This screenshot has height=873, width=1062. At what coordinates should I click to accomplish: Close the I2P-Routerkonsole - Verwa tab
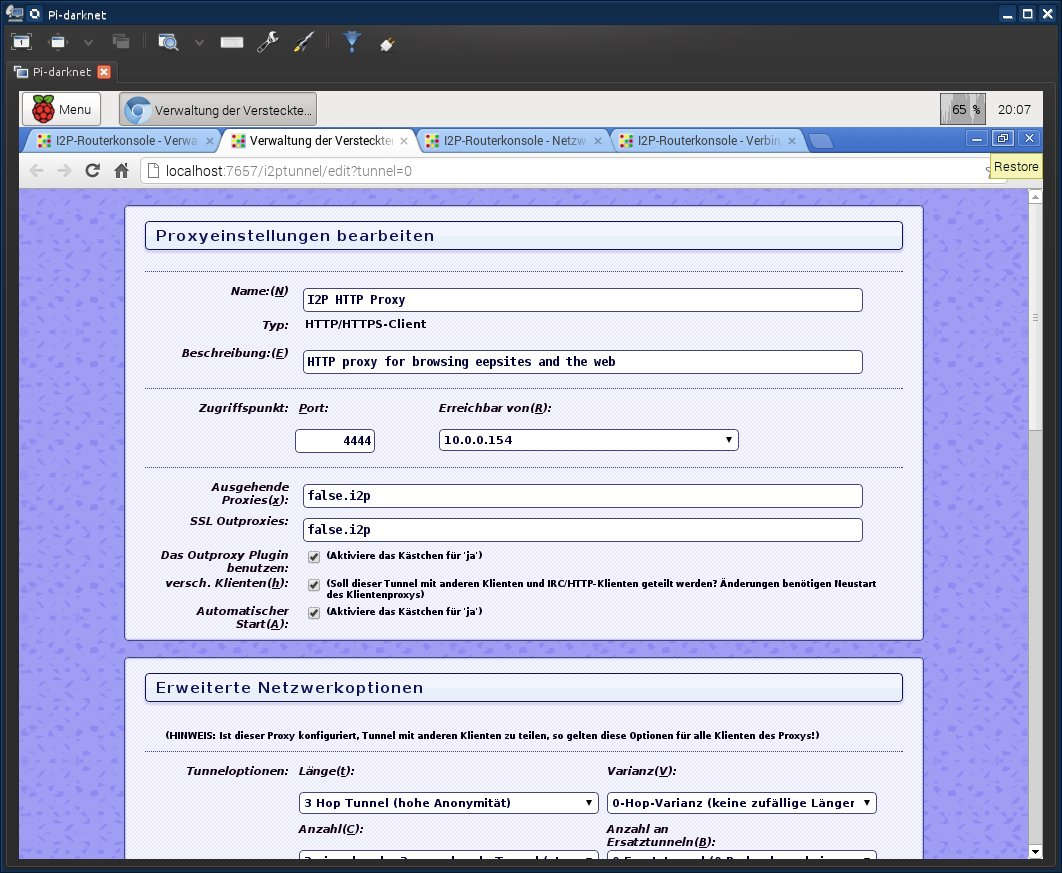coord(210,141)
